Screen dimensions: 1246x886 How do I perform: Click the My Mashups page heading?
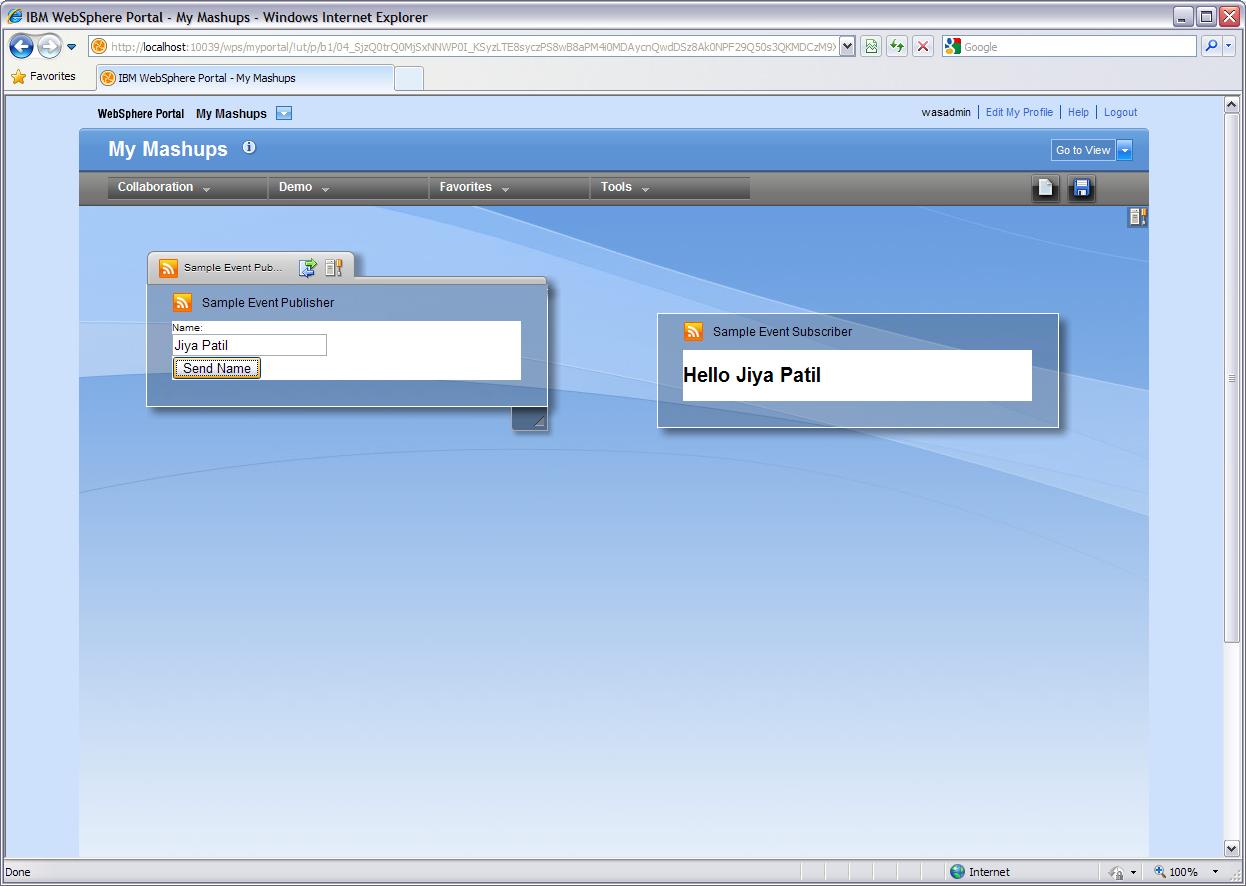[x=168, y=149]
